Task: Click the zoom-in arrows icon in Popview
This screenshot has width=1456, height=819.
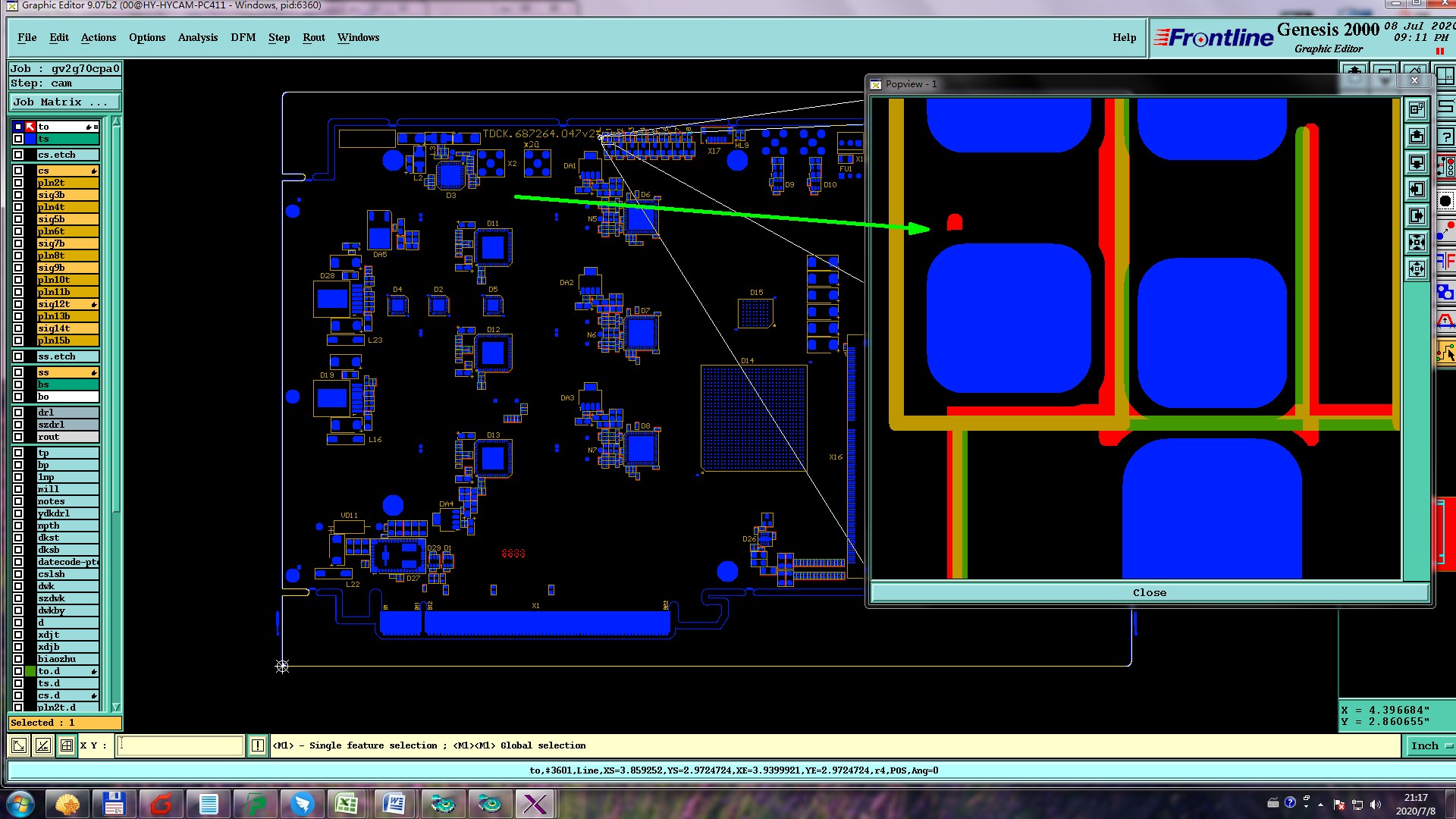Action: point(1417,243)
